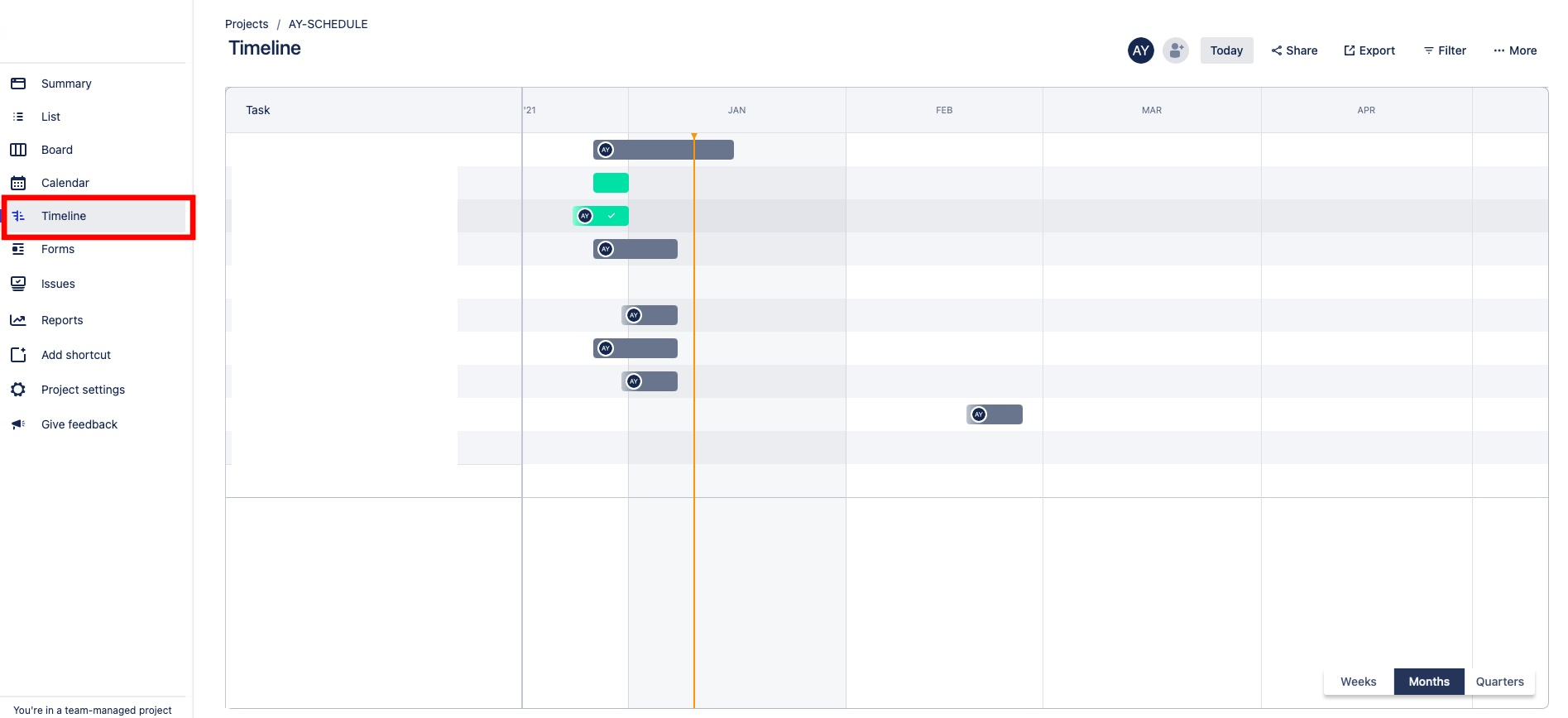Image resolution: width=1568 pixels, height=718 pixels.
Task: Open the Board view icon
Action: (18, 150)
